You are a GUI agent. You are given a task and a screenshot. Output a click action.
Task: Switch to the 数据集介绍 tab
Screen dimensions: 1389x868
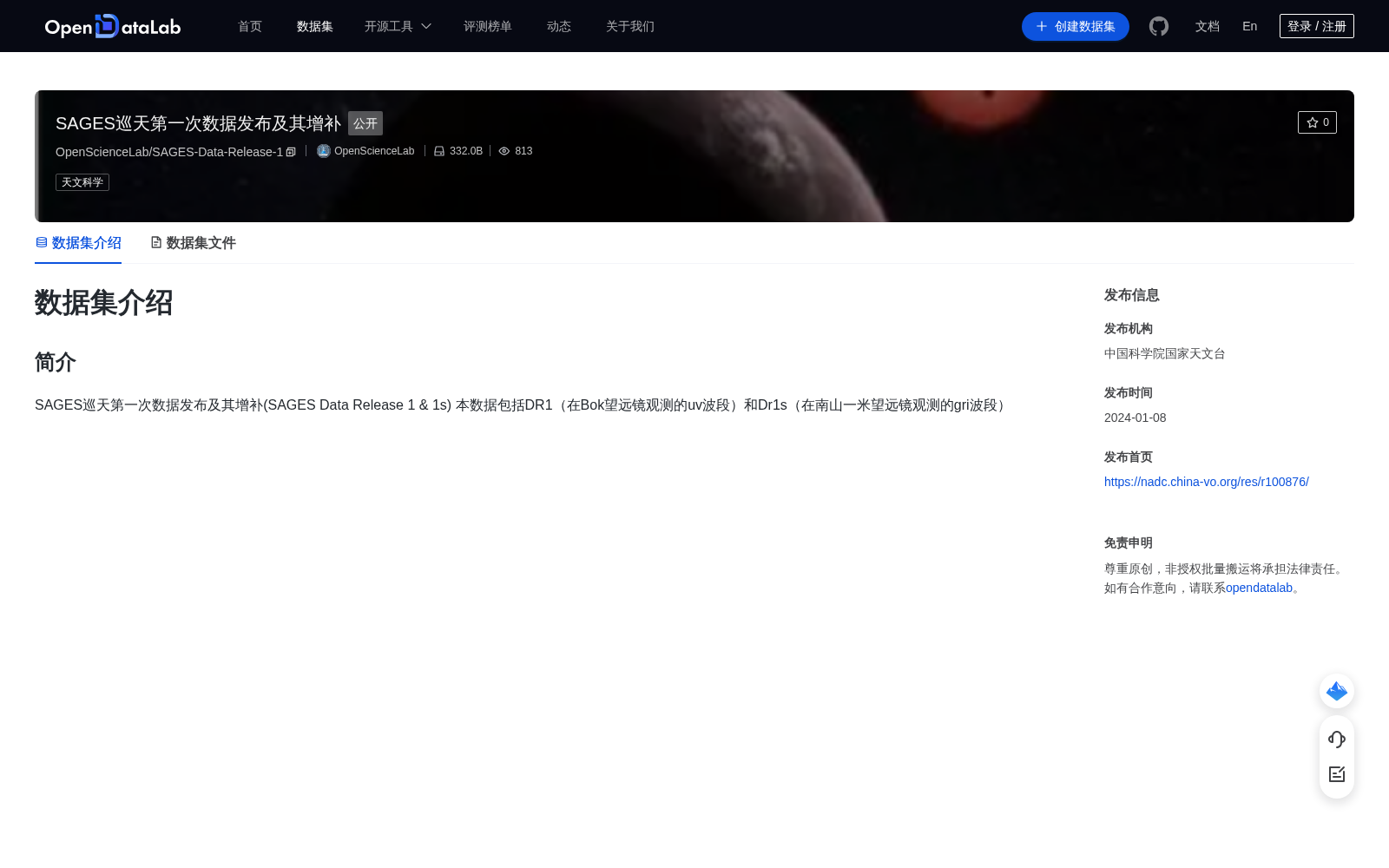(78, 243)
